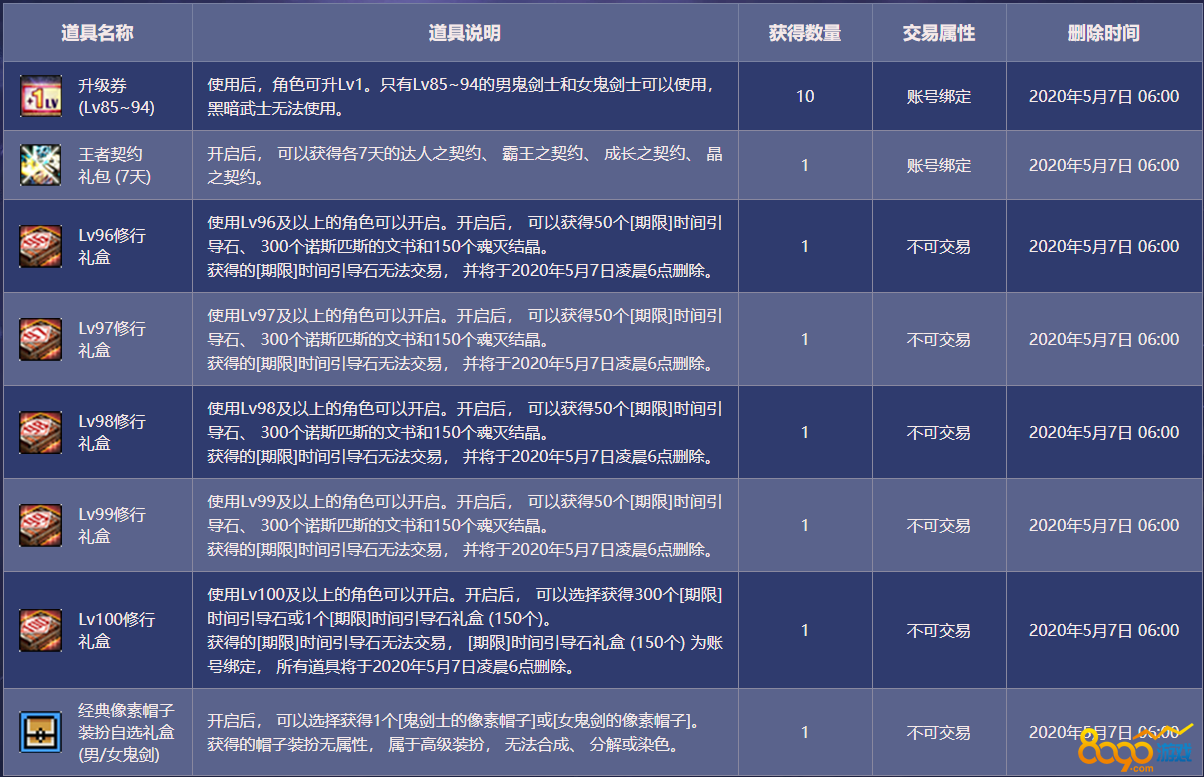
Task: Select the 获得数量 column header
Action: (x=805, y=33)
